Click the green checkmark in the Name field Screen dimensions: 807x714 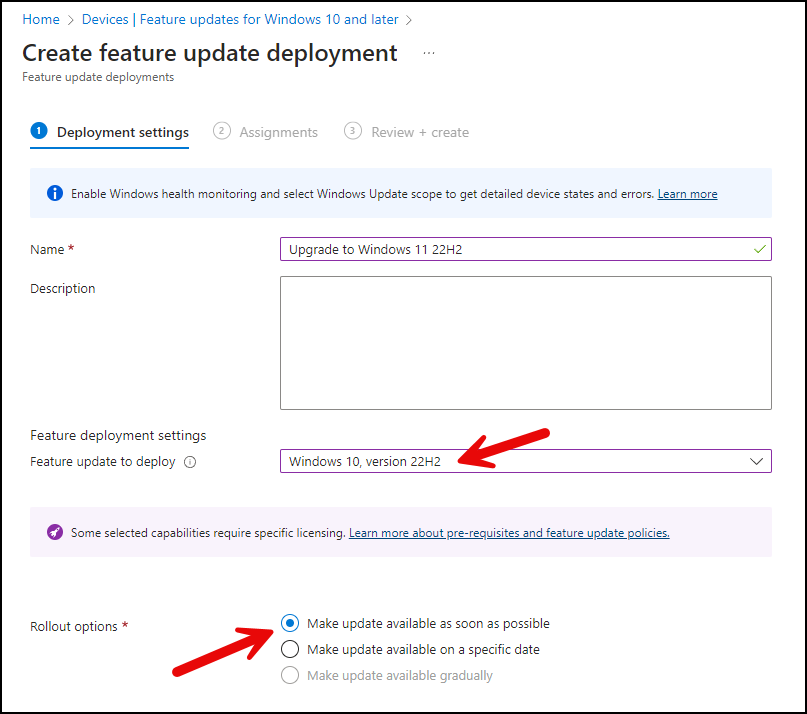point(760,250)
